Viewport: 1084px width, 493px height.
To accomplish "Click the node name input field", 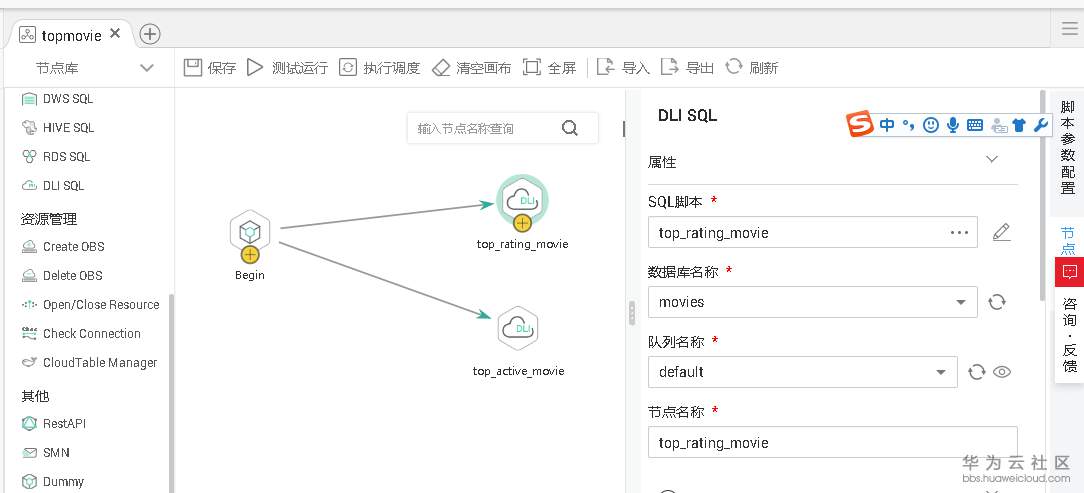I will pos(832,443).
